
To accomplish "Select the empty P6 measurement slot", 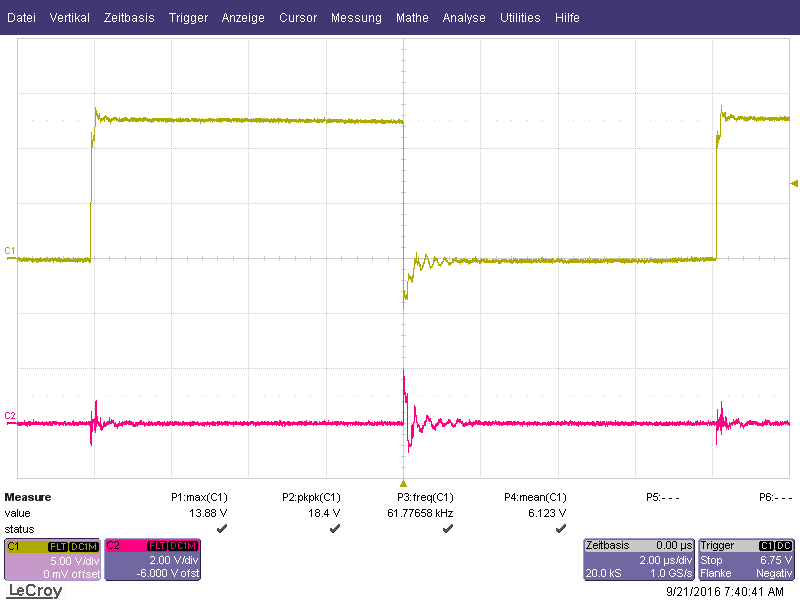I will (776, 497).
